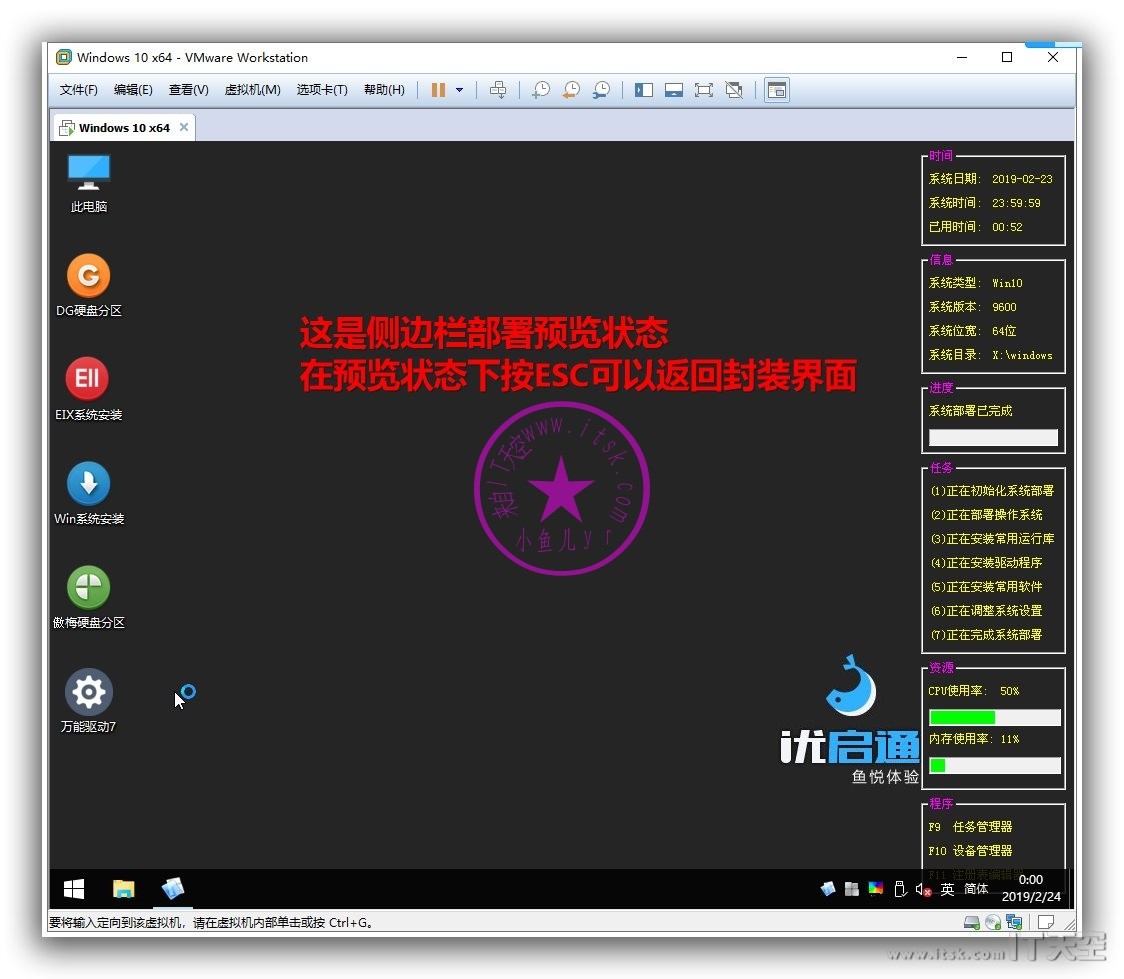This screenshot has height=979, width=1124.
Task: Click task (5)正在安装常用软件
Action: 986,587
